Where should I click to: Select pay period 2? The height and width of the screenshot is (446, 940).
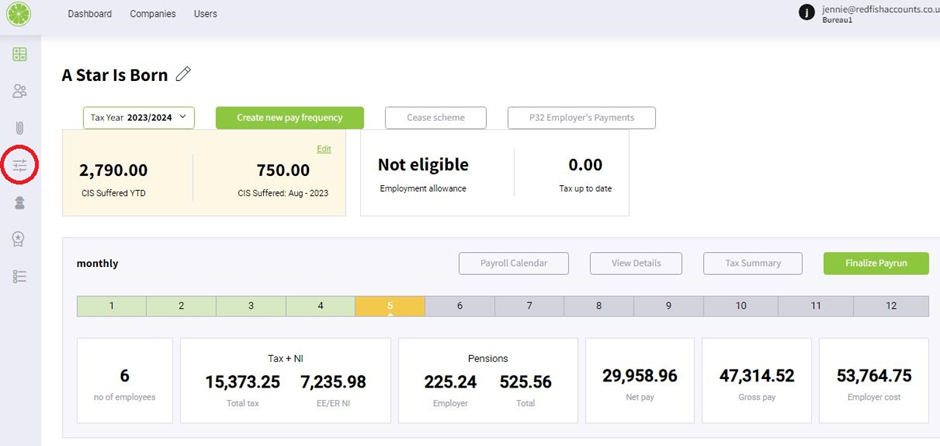click(x=181, y=306)
